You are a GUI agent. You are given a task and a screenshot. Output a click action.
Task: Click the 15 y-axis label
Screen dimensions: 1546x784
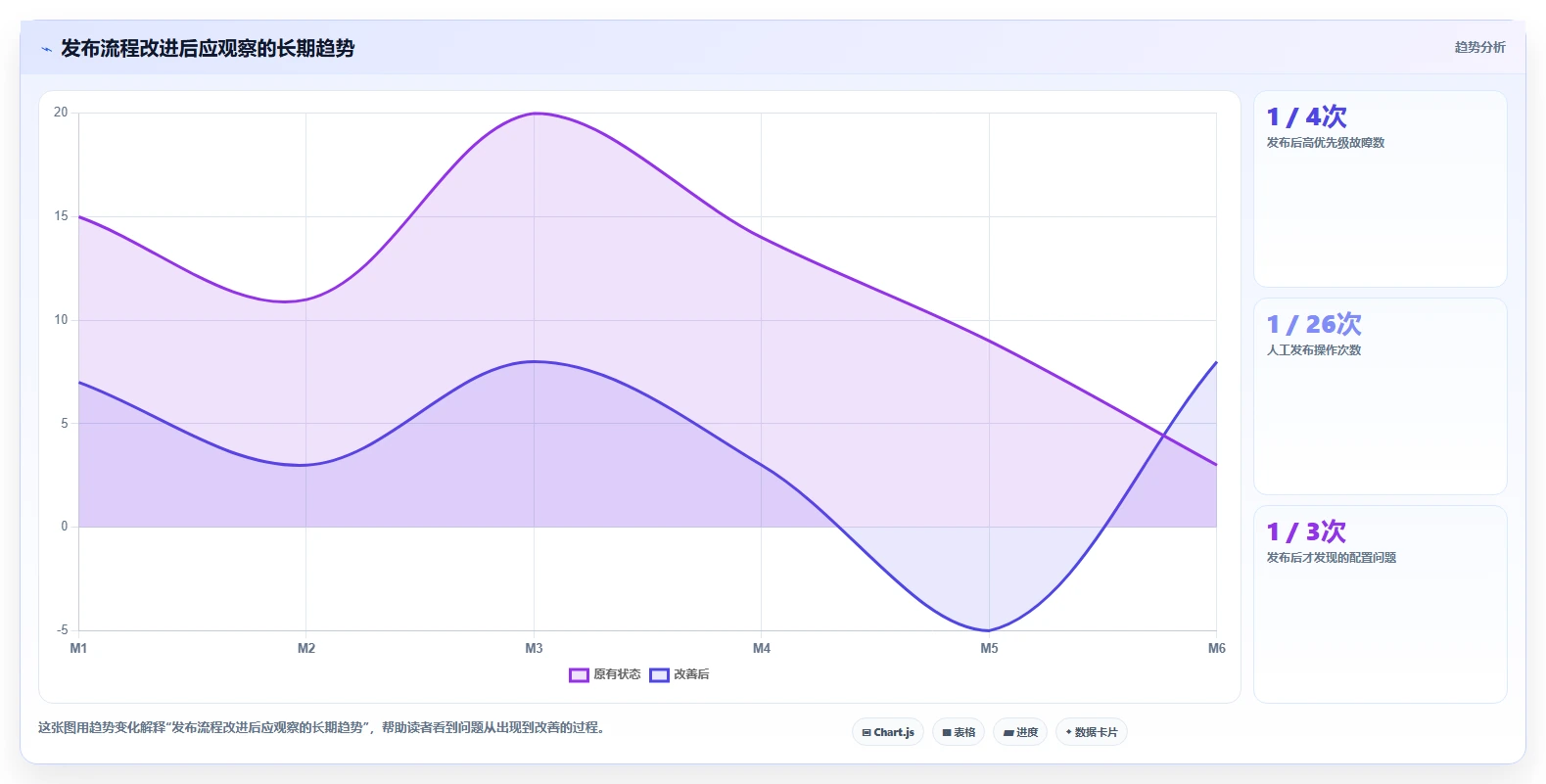tap(61, 216)
